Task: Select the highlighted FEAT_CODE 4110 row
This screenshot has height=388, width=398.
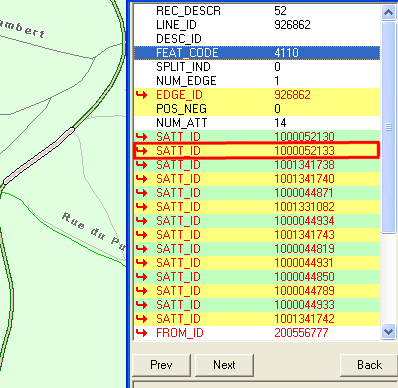Action: point(257,53)
